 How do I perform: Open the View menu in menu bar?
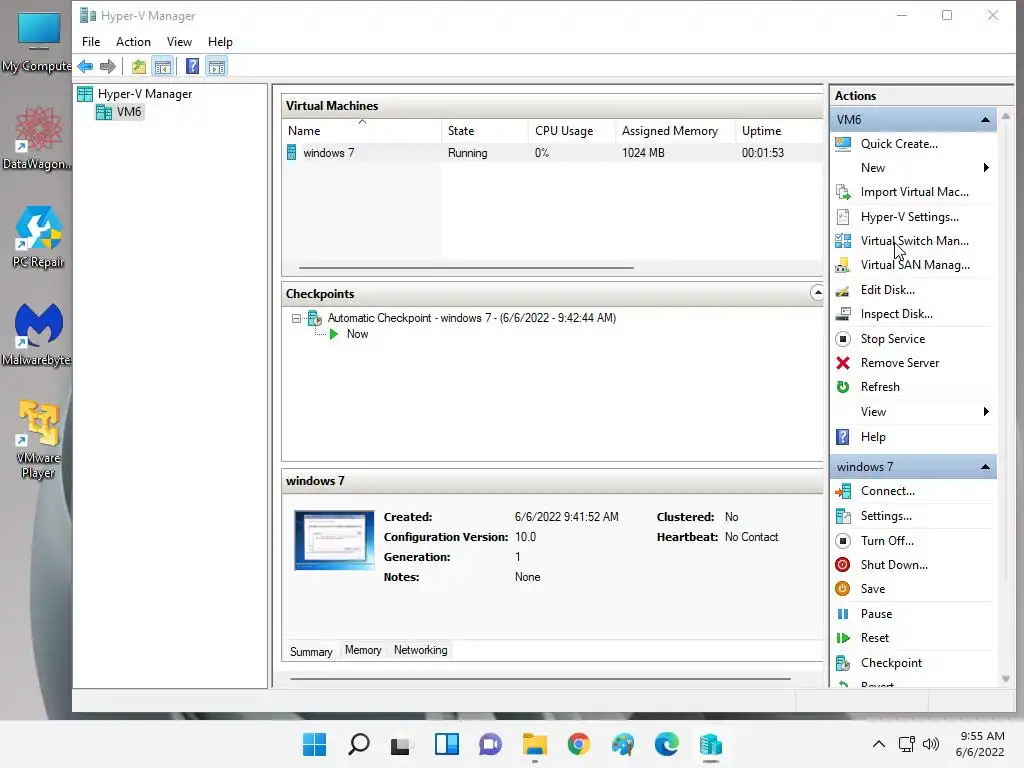click(x=179, y=42)
